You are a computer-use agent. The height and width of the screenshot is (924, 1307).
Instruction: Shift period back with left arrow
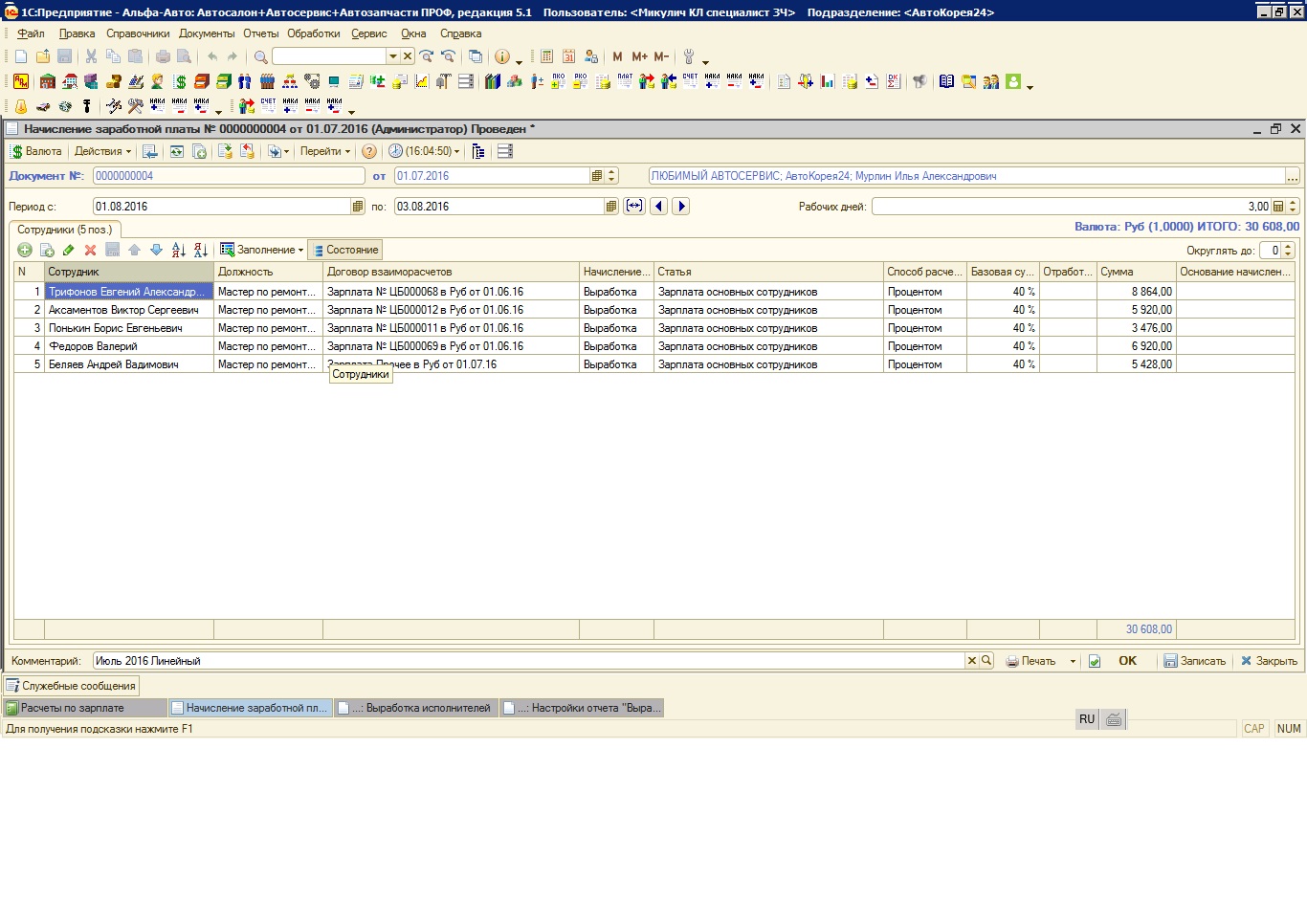(x=658, y=206)
